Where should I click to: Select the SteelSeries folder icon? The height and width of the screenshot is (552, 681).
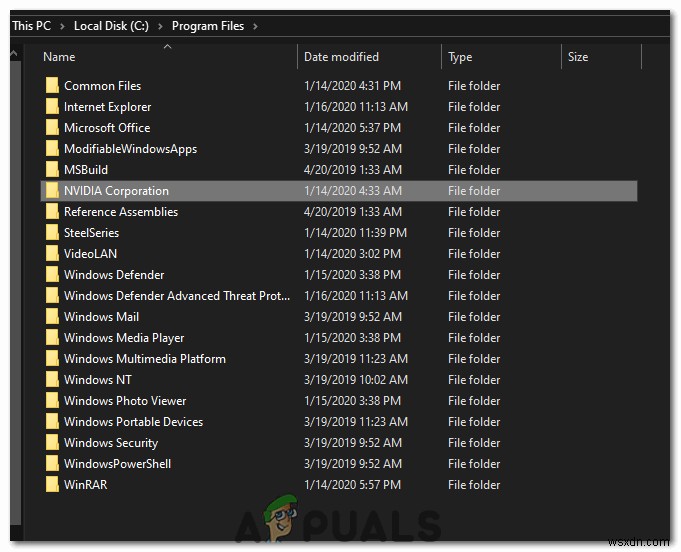[x=52, y=232]
